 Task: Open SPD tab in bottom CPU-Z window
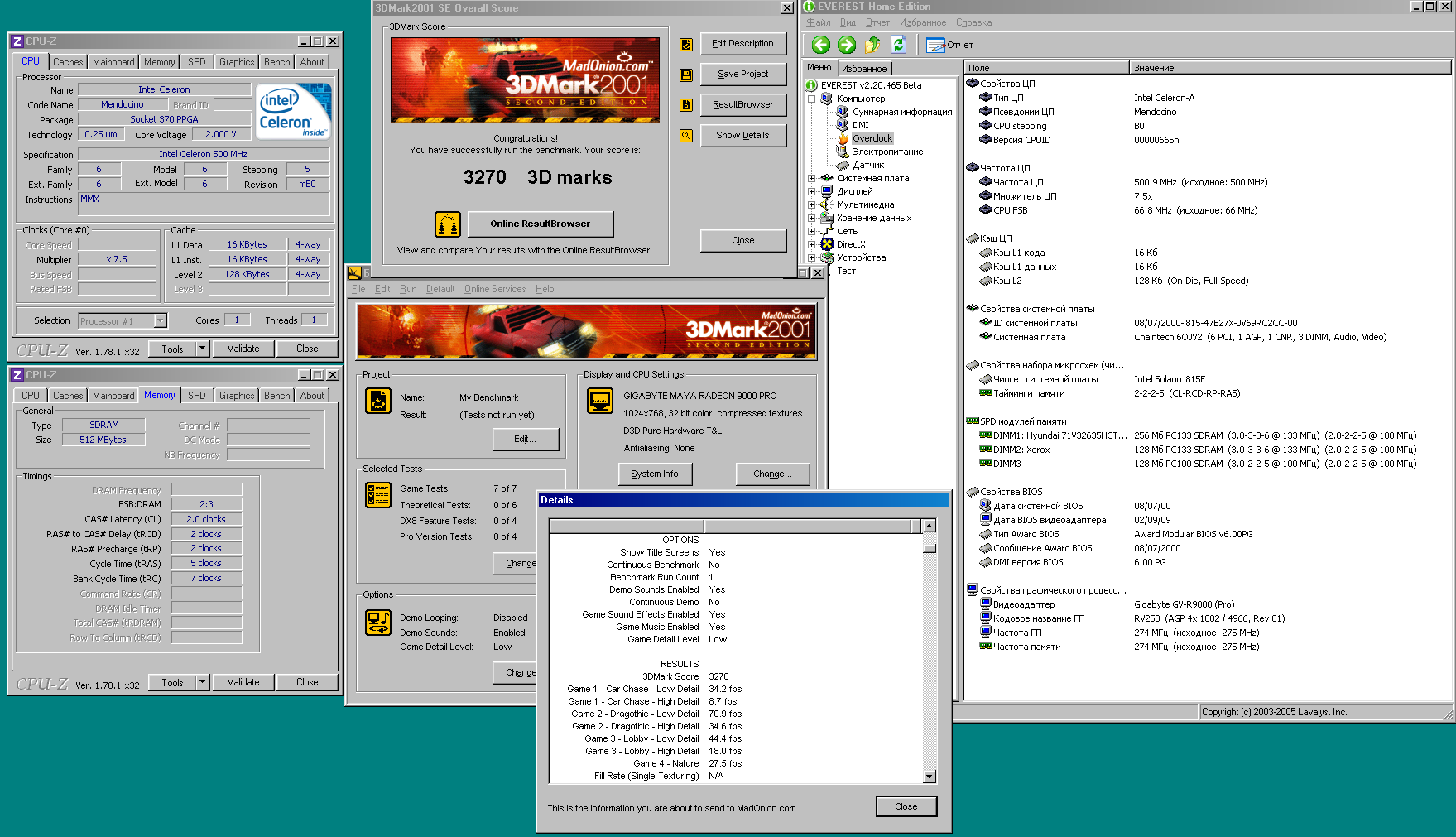pyautogui.click(x=197, y=396)
